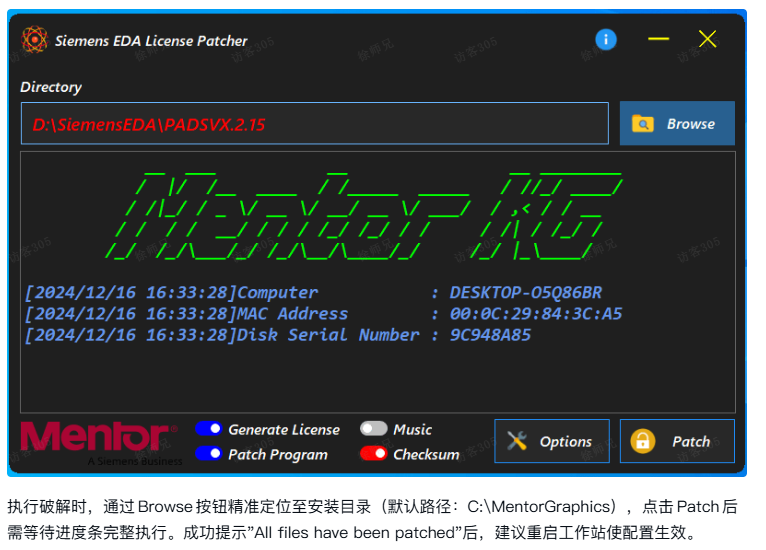Minimize the License Patcher window
Screen dimensions: 766x550
(658, 40)
